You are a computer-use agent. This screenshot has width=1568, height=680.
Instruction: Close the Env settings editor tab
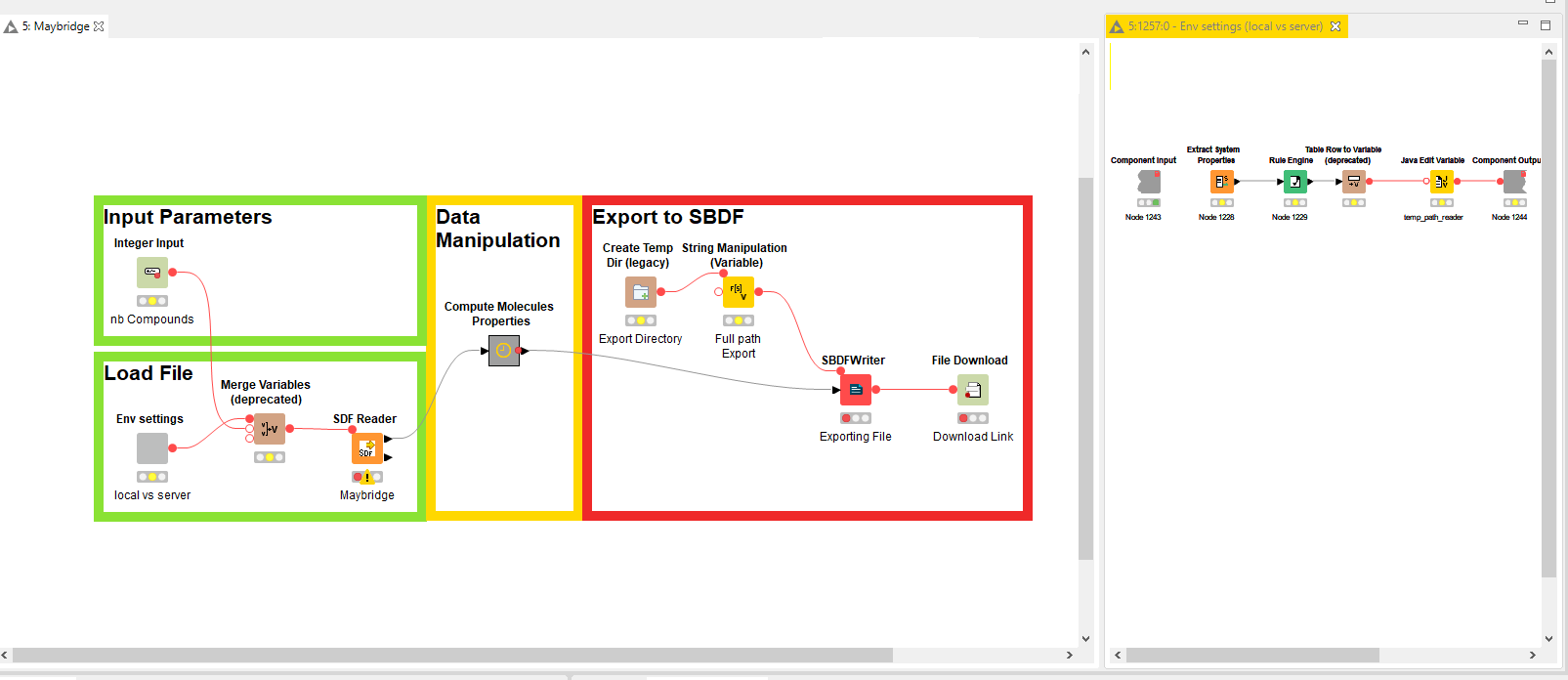pyautogui.click(x=1335, y=26)
